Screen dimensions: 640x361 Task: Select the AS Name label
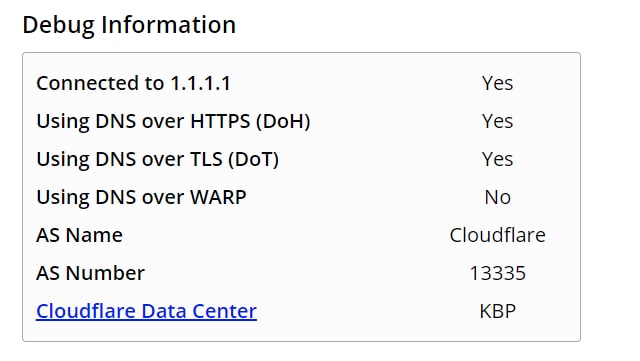pos(80,235)
